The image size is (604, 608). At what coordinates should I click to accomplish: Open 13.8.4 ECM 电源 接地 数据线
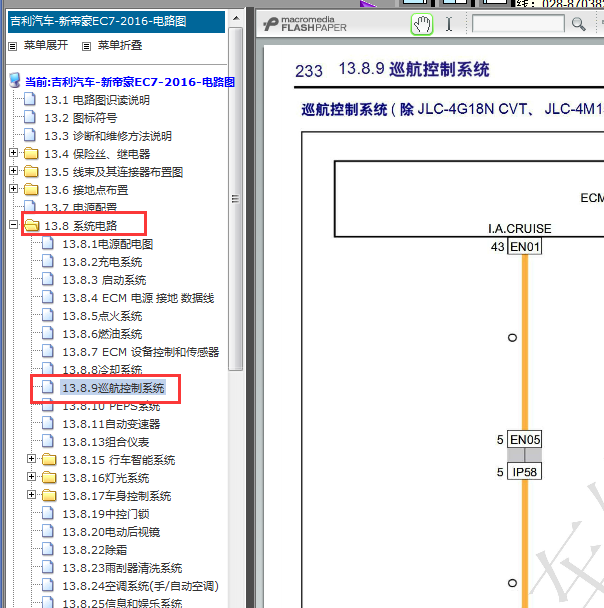pyautogui.click(x=138, y=298)
